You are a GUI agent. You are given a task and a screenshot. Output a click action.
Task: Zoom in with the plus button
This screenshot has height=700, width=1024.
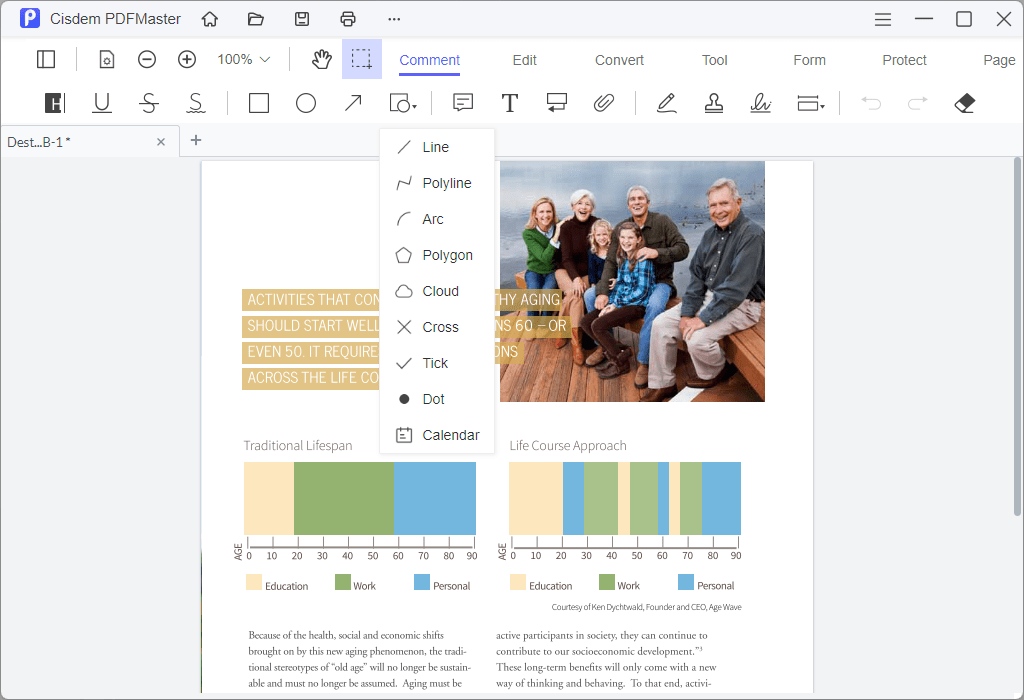(x=187, y=59)
